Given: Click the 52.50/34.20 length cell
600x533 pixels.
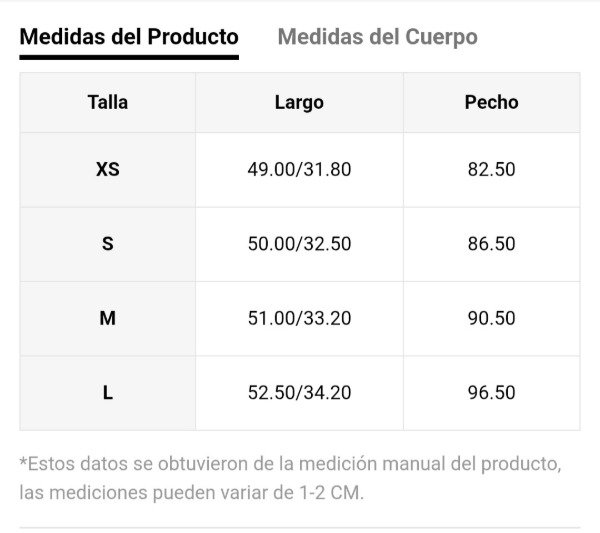Looking at the screenshot, I should point(299,393).
